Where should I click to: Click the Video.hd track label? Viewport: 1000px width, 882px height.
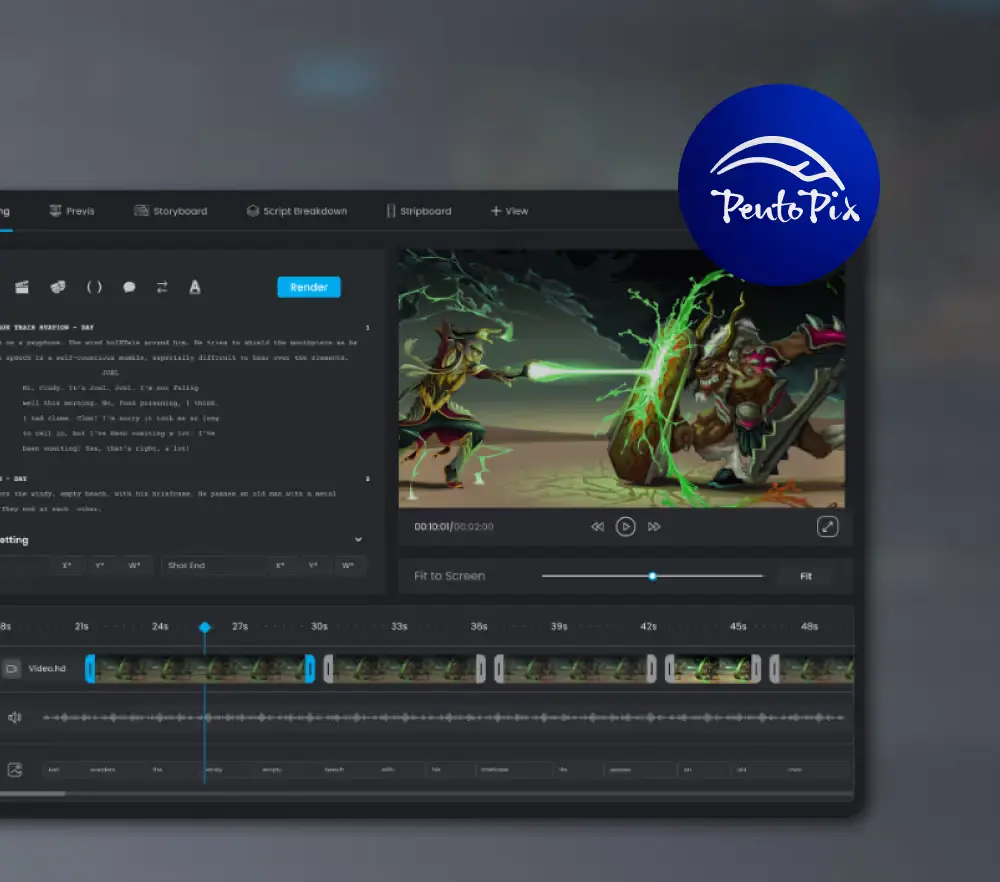[47, 668]
